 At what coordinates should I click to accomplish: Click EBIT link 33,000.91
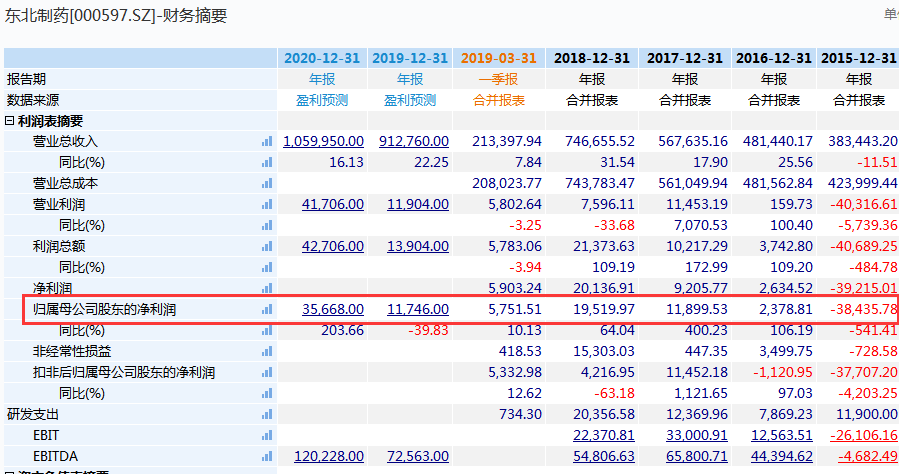pos(697,436)
